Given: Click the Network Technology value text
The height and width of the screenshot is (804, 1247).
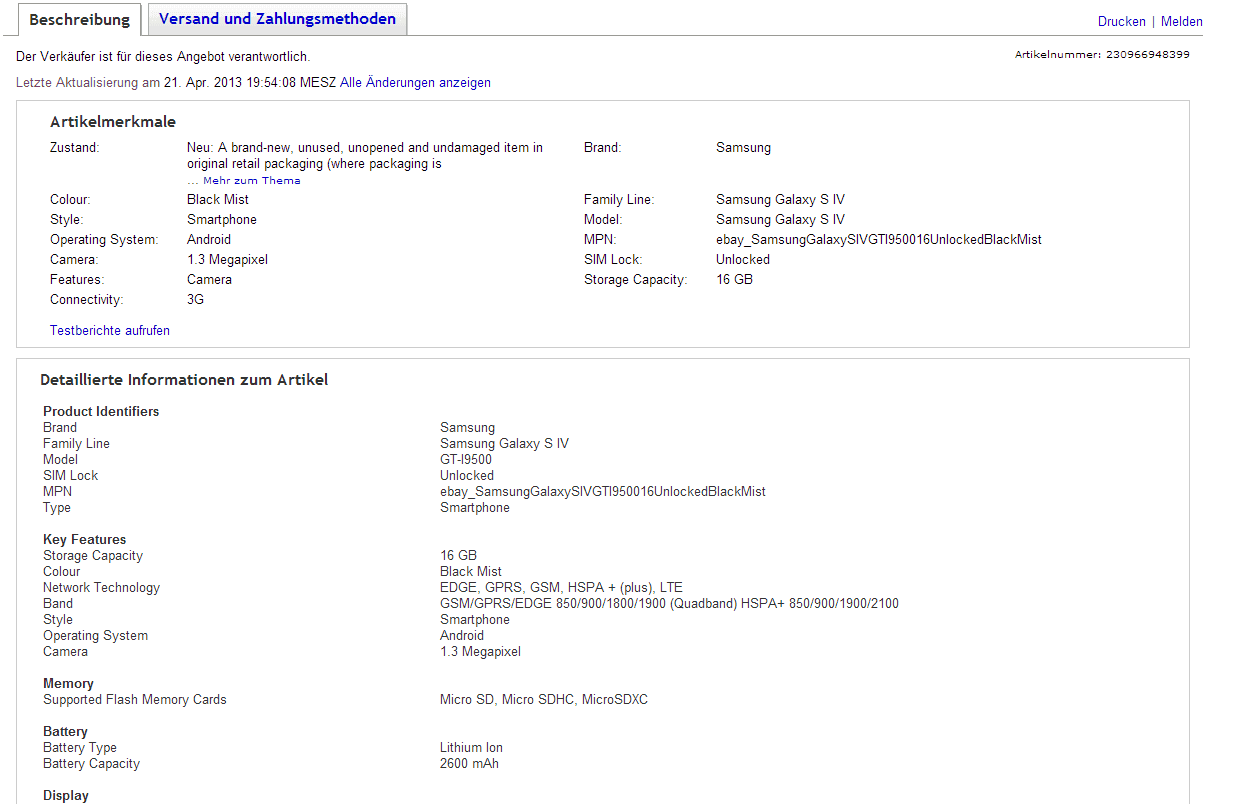Looking at the screenshot, I should coord(561,588).
